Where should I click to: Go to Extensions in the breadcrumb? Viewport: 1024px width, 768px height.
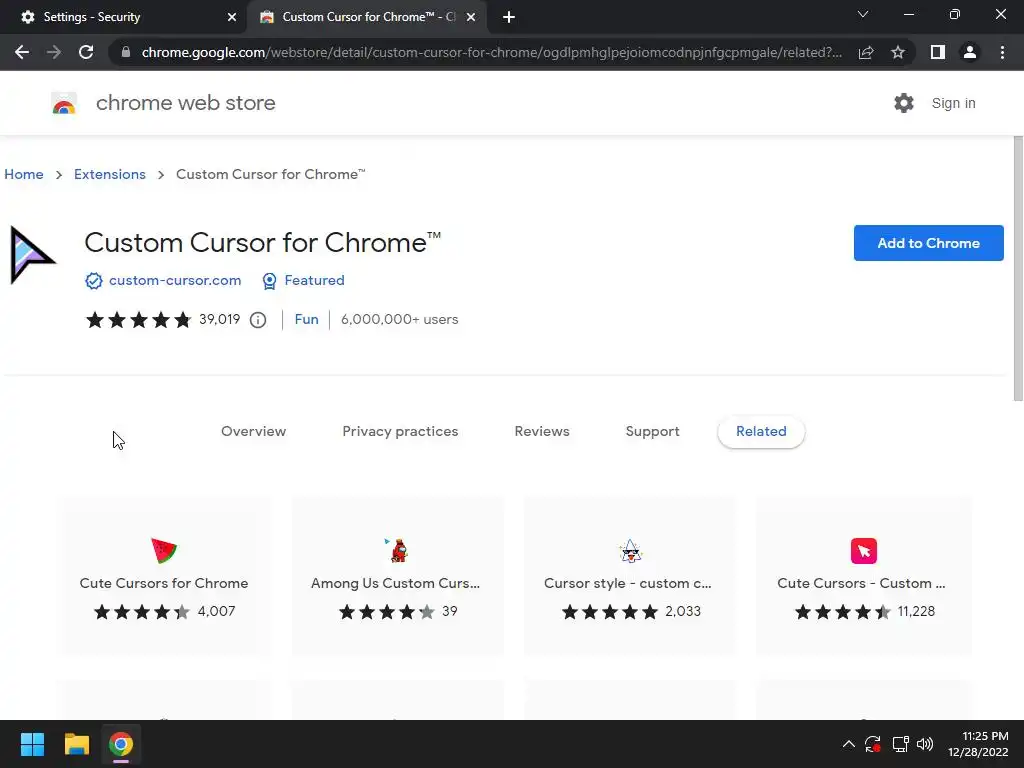[110, 174]
